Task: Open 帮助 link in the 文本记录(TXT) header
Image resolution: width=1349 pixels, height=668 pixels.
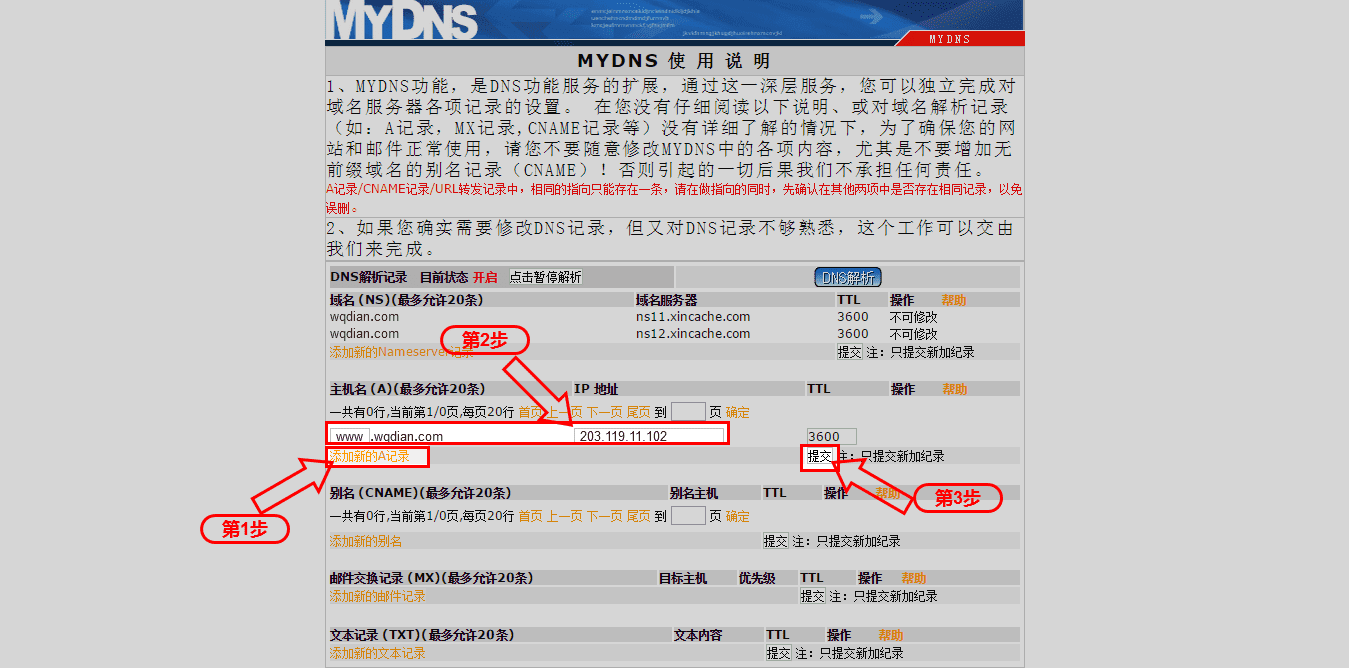Action: coord(891,635)
